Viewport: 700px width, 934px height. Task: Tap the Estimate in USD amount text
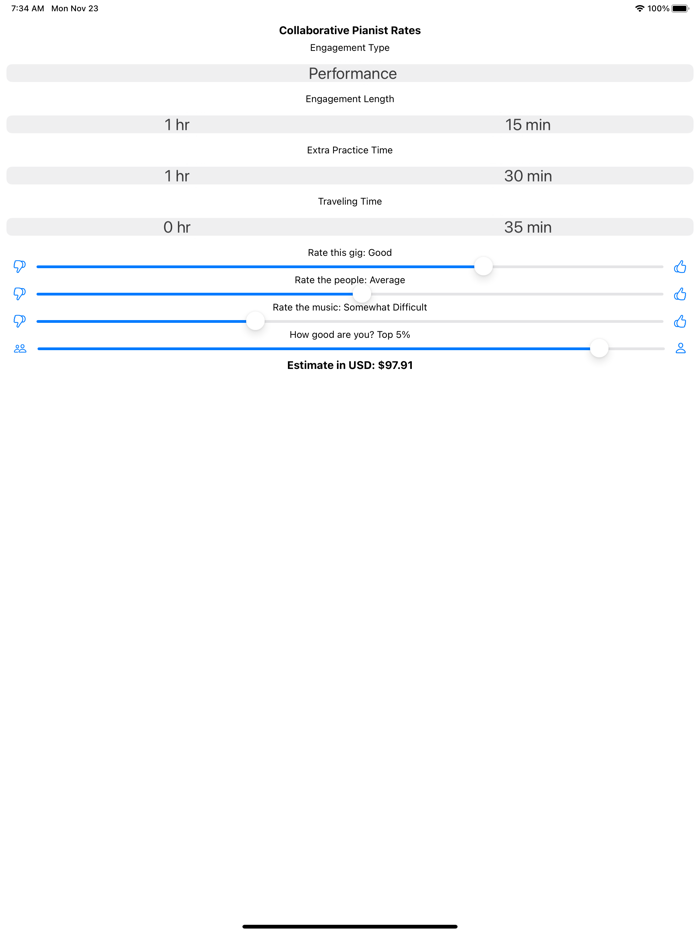coord(350,366)
